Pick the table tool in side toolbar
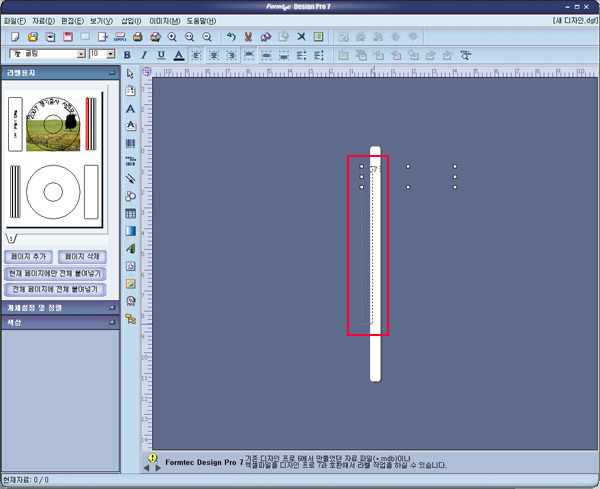600x489 pixels. pyautogui.click(x=130, y=213)
